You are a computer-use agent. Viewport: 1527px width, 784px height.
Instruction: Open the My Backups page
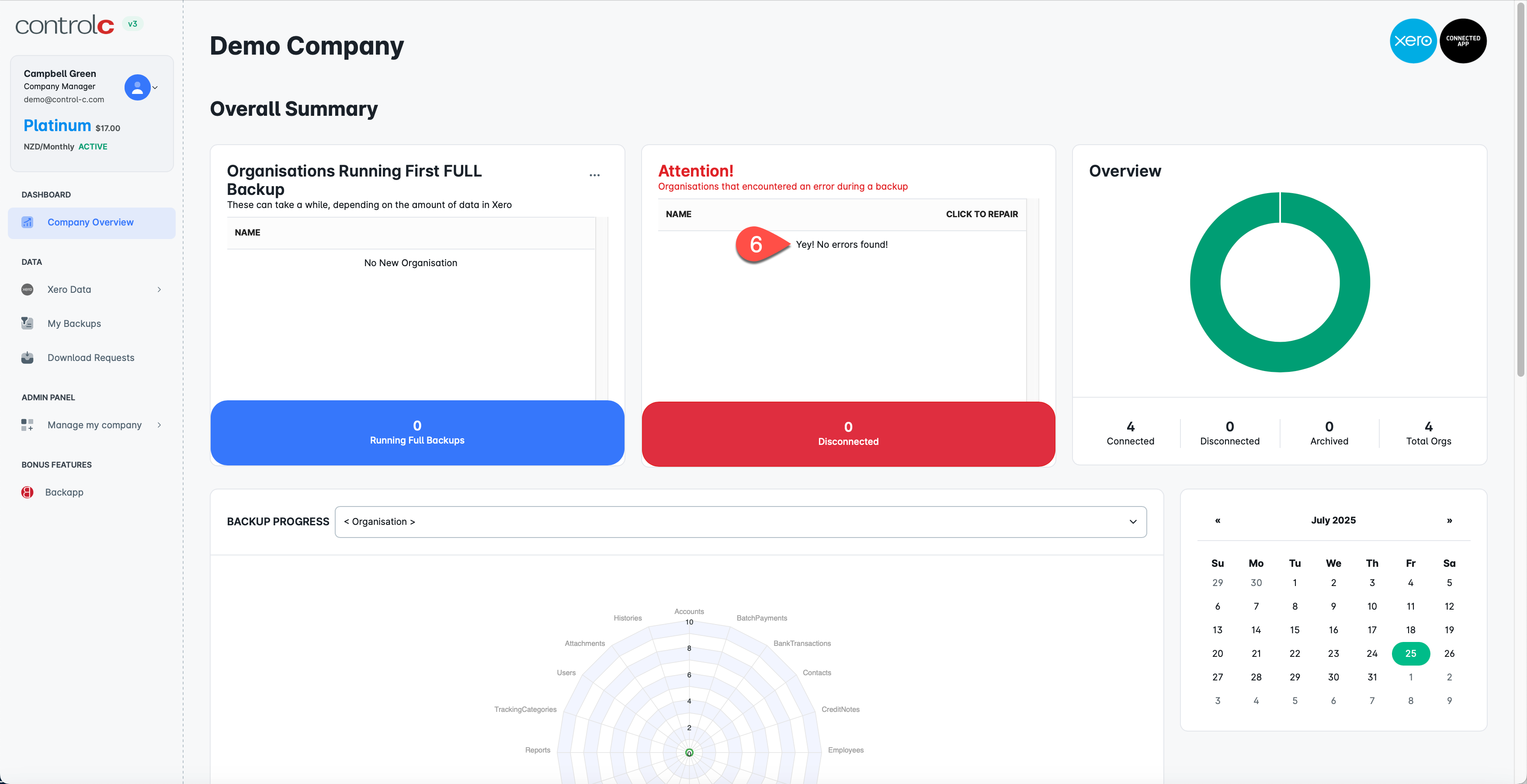[74, 323]
